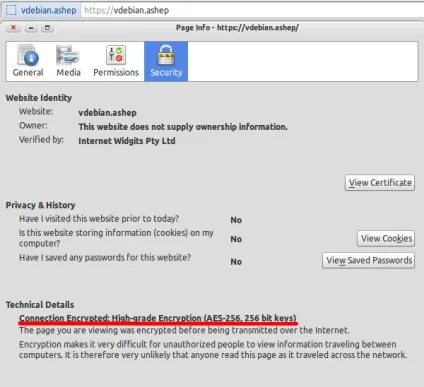Focus the https://vdebian.ashep address bar
This screenshot has width=424, height=387.
(x=253, y=10)
